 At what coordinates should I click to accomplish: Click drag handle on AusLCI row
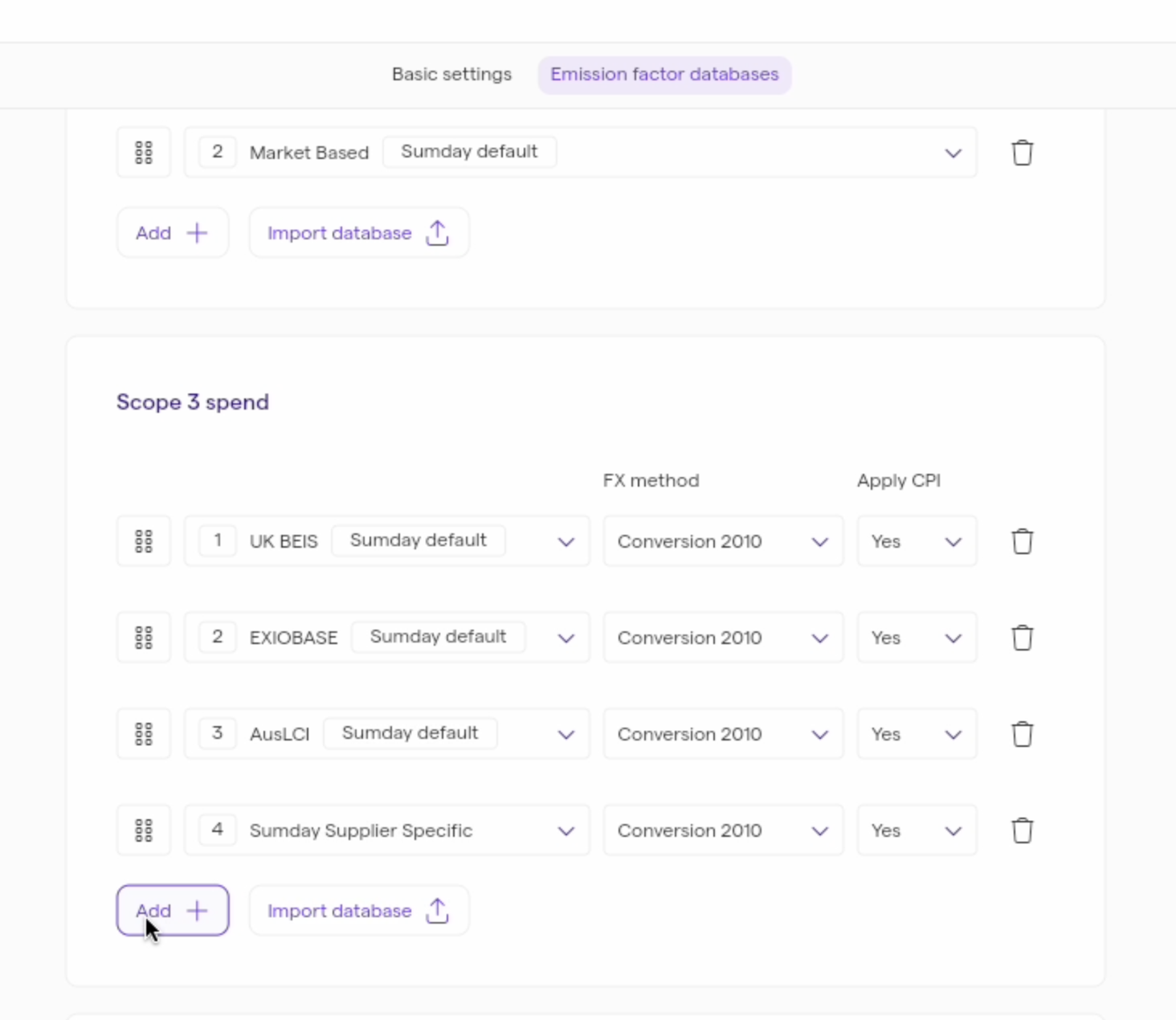[x=144, y=734]
